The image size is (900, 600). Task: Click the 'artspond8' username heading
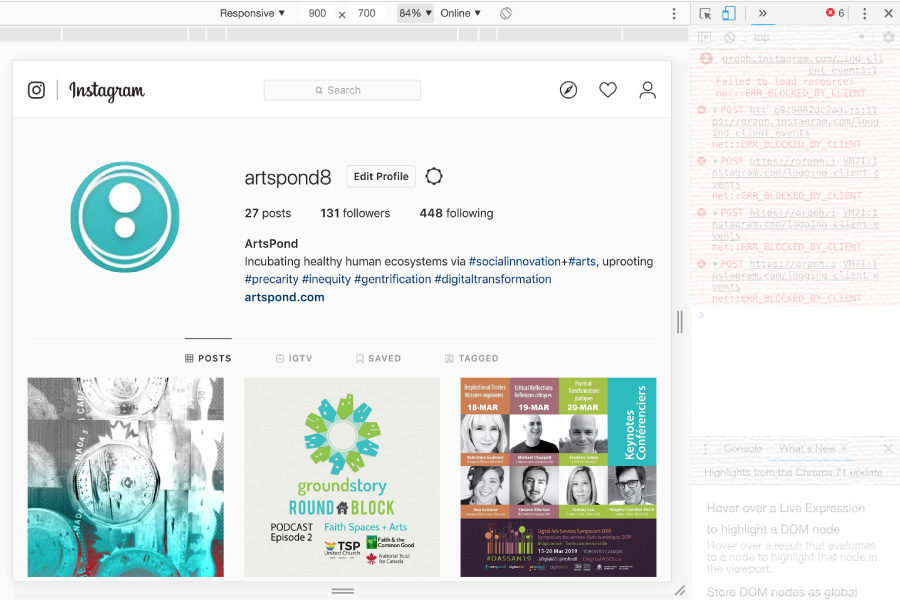coord(288,177)
